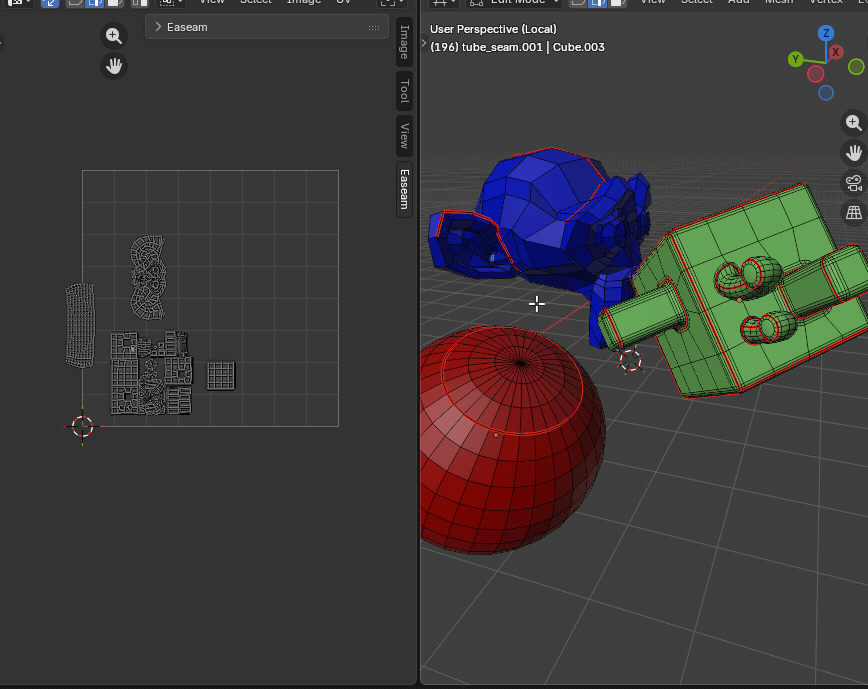Click the monkey-shaped UV island
The height and width of the screenshot is (689, 868).
point(148,278)
